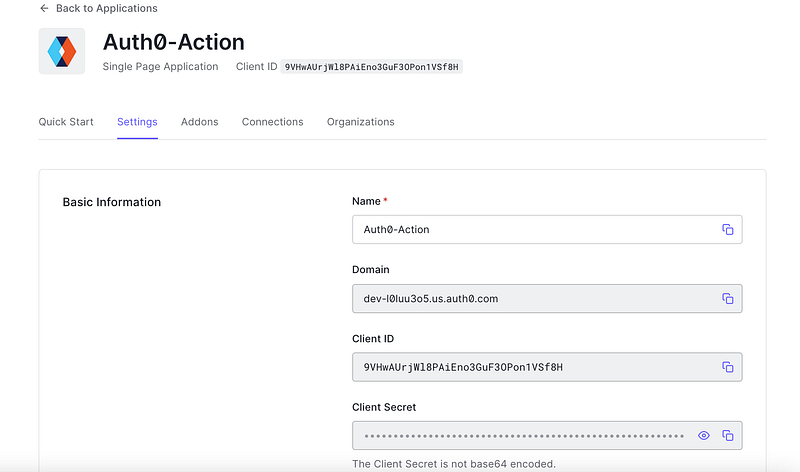The width and height of the screenshot is (800, 472).
Task: Go back to Applications link text
Action: coord(106,8)
